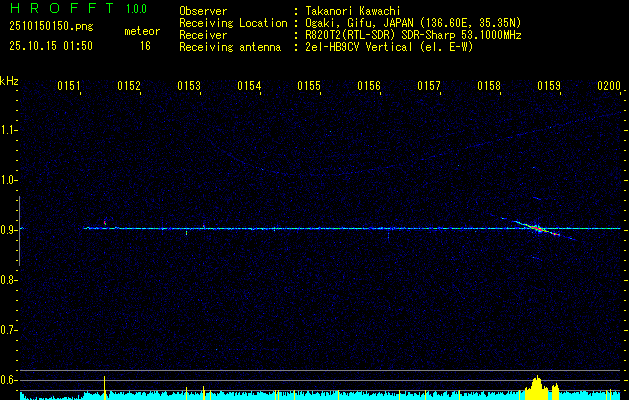The image size is (629, 400).
Task: Select the 0157 time marker
Action: [429, 87]
